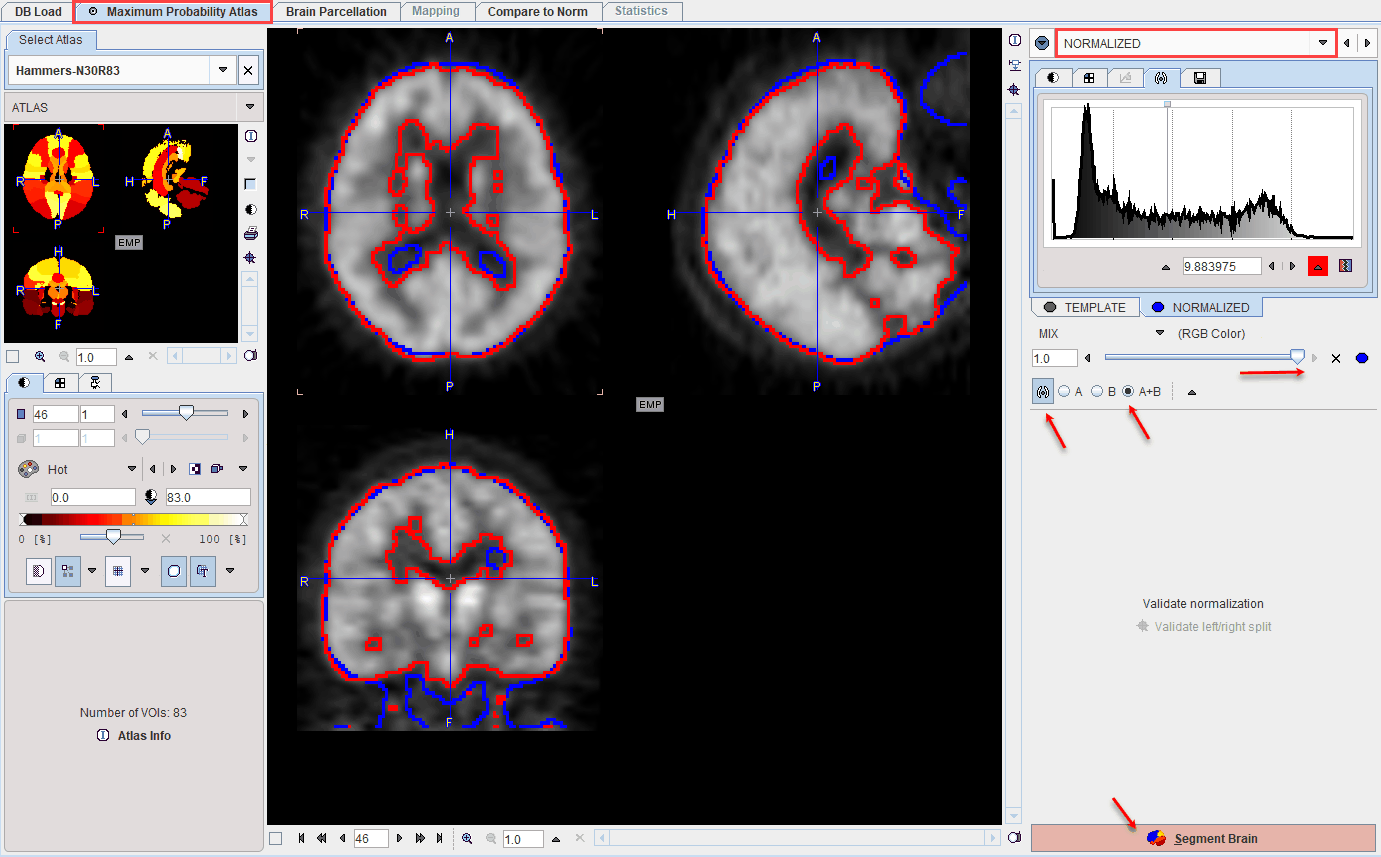
Task: Open the Hot color table dropdown
Action: pyautogui.click(x=132, y=469)
